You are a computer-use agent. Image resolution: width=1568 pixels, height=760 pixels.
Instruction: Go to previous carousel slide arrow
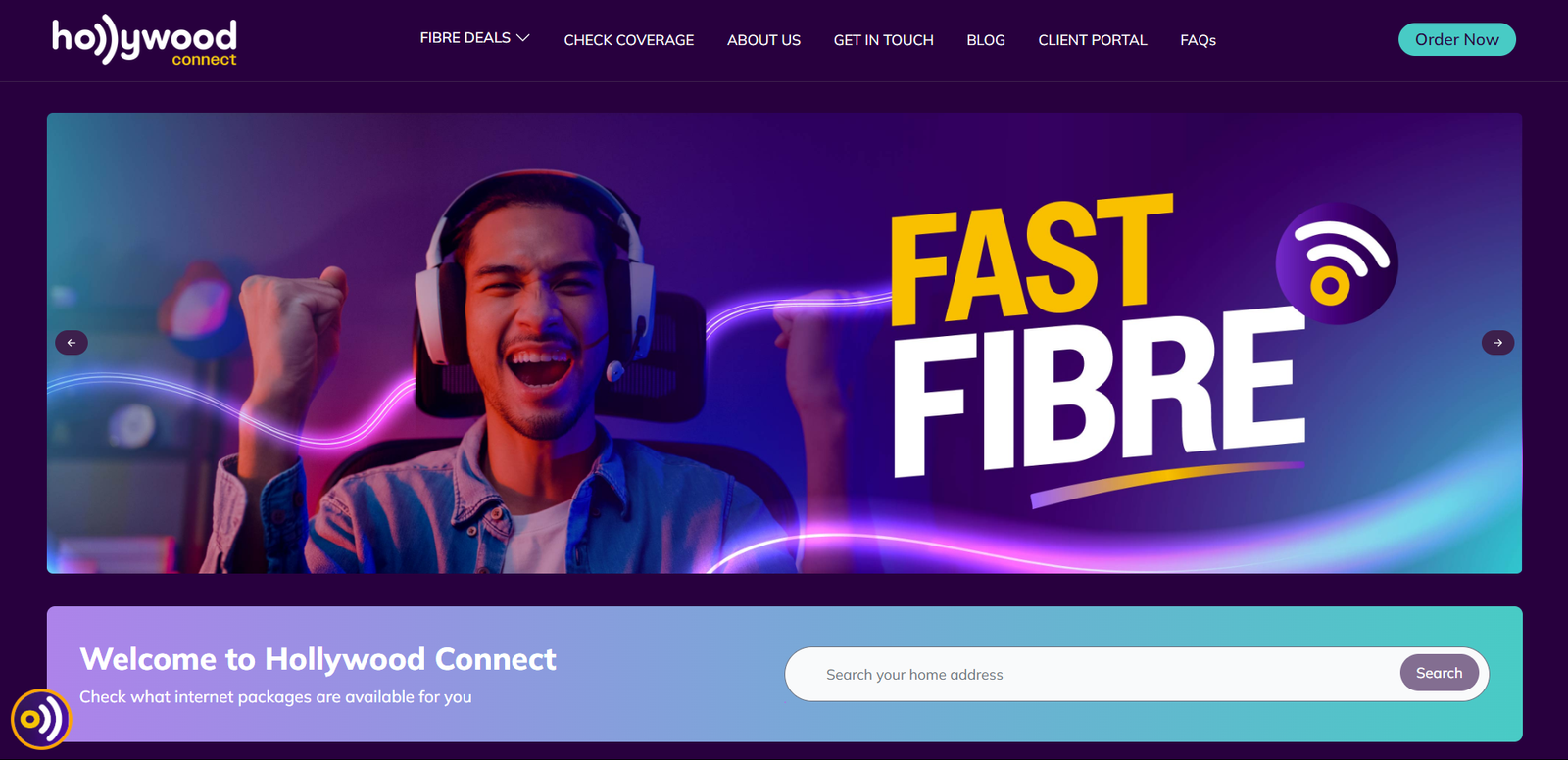coord(72,343)
